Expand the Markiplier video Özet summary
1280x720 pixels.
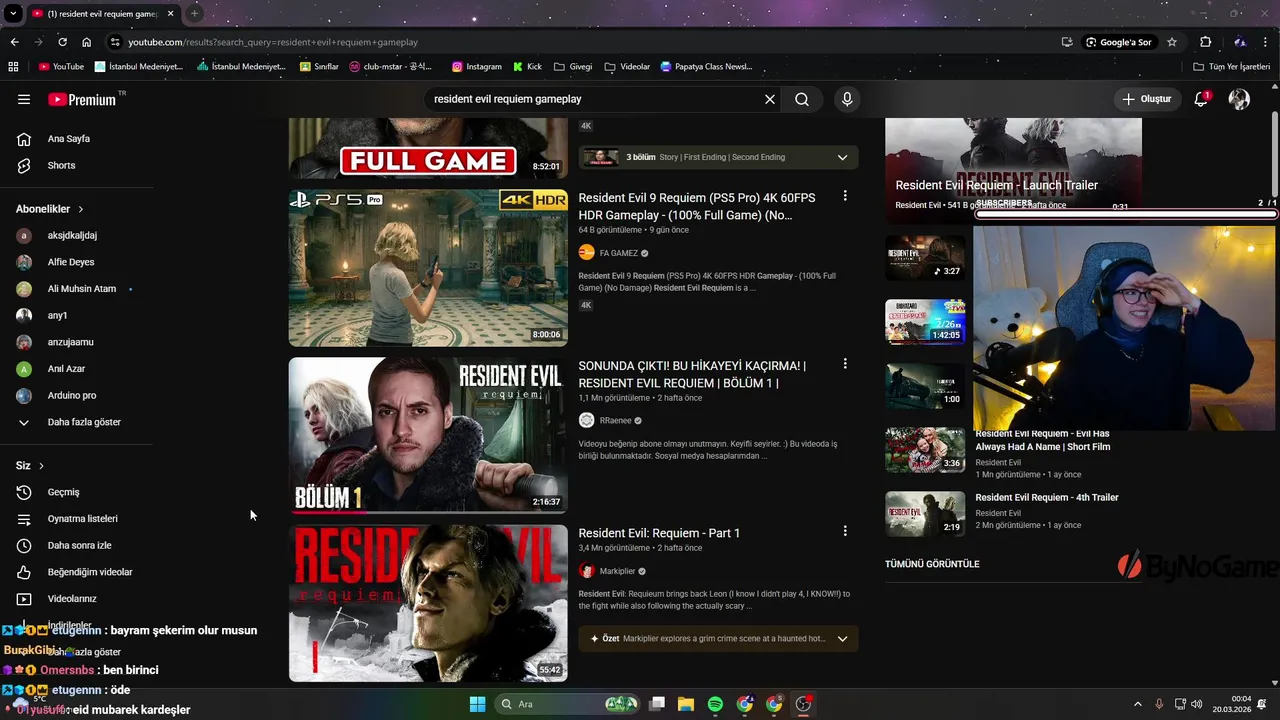(x=842, y=638)
